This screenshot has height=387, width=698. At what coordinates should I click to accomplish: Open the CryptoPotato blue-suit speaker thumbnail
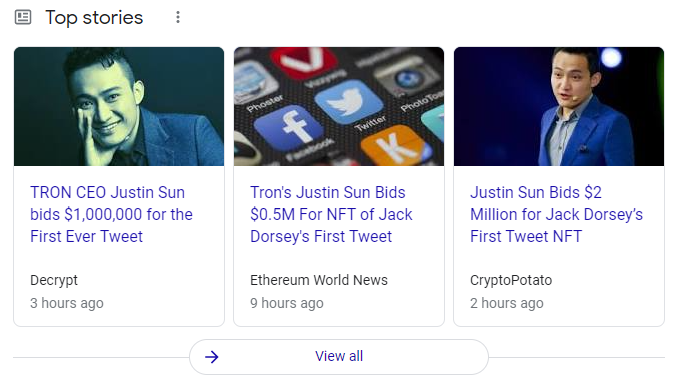click(x=559, y=106)
